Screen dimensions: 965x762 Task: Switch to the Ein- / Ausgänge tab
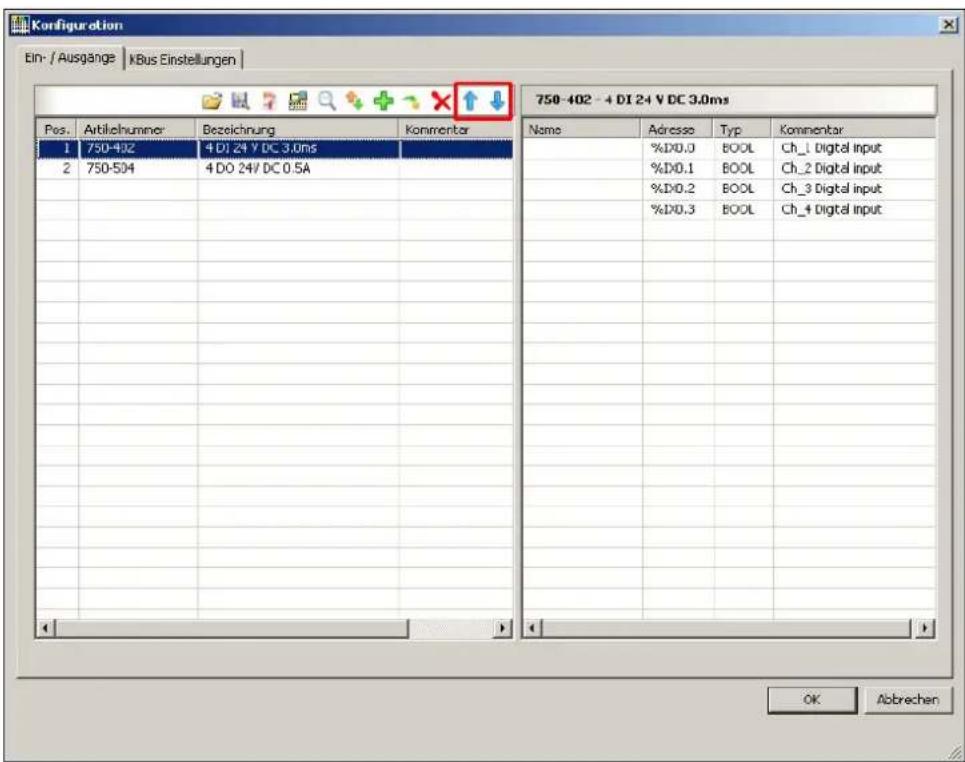pyautogui.click(x=70, y=58)
